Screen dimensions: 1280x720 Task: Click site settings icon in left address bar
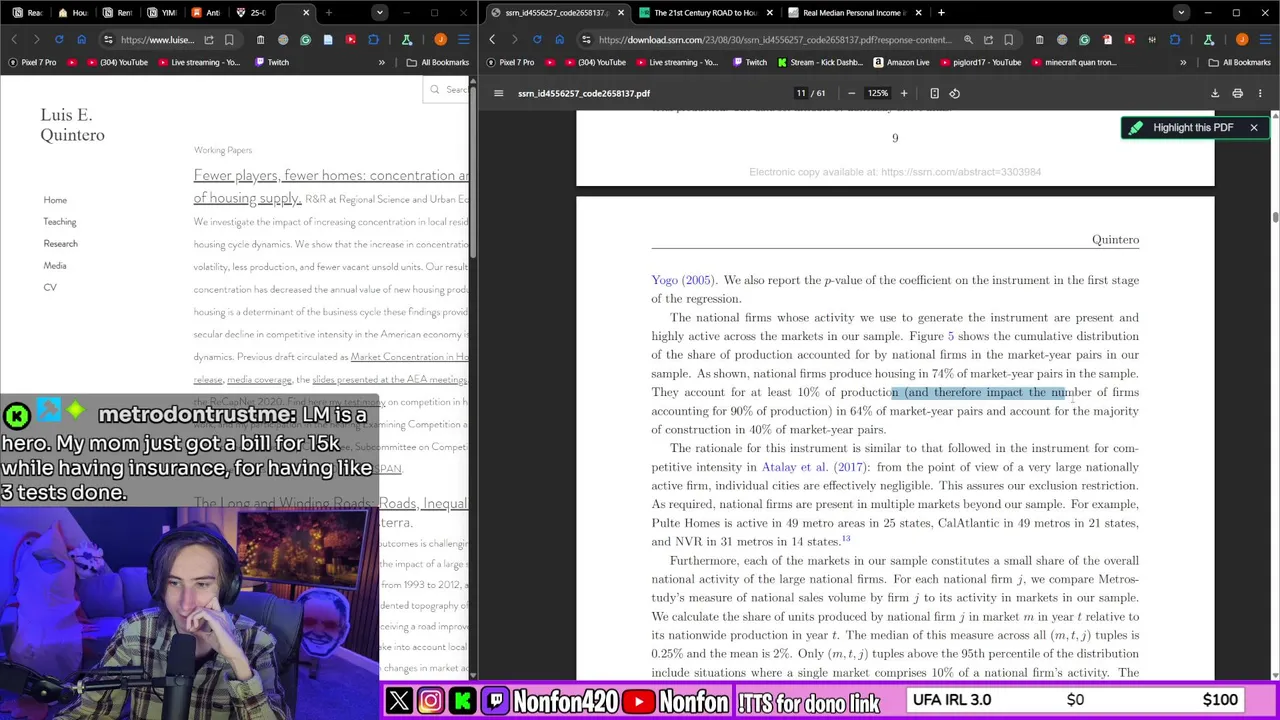(x=109, y=40)
